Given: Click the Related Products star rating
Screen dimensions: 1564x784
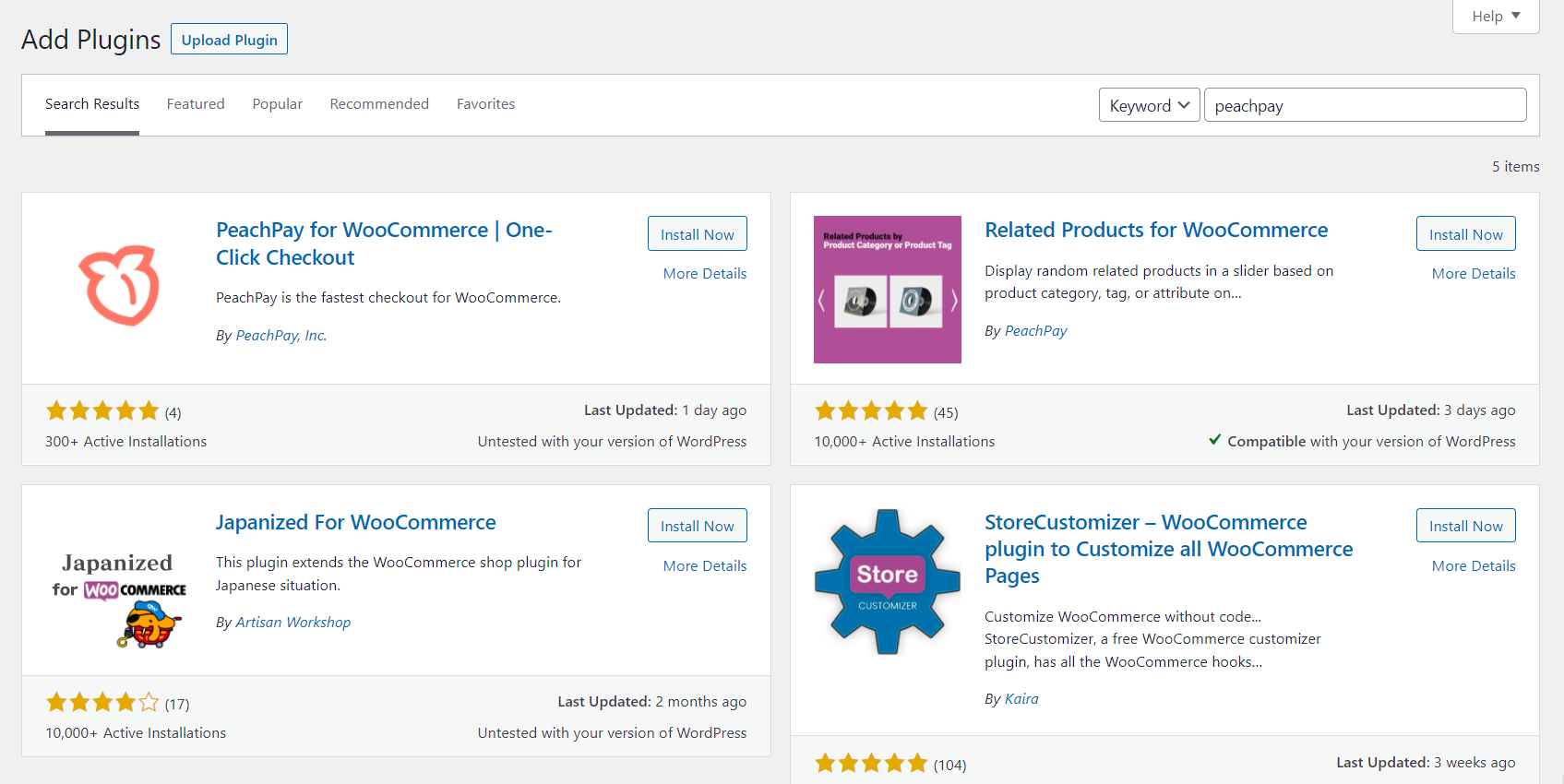Looking at the screenshot, I should point(871,411).
